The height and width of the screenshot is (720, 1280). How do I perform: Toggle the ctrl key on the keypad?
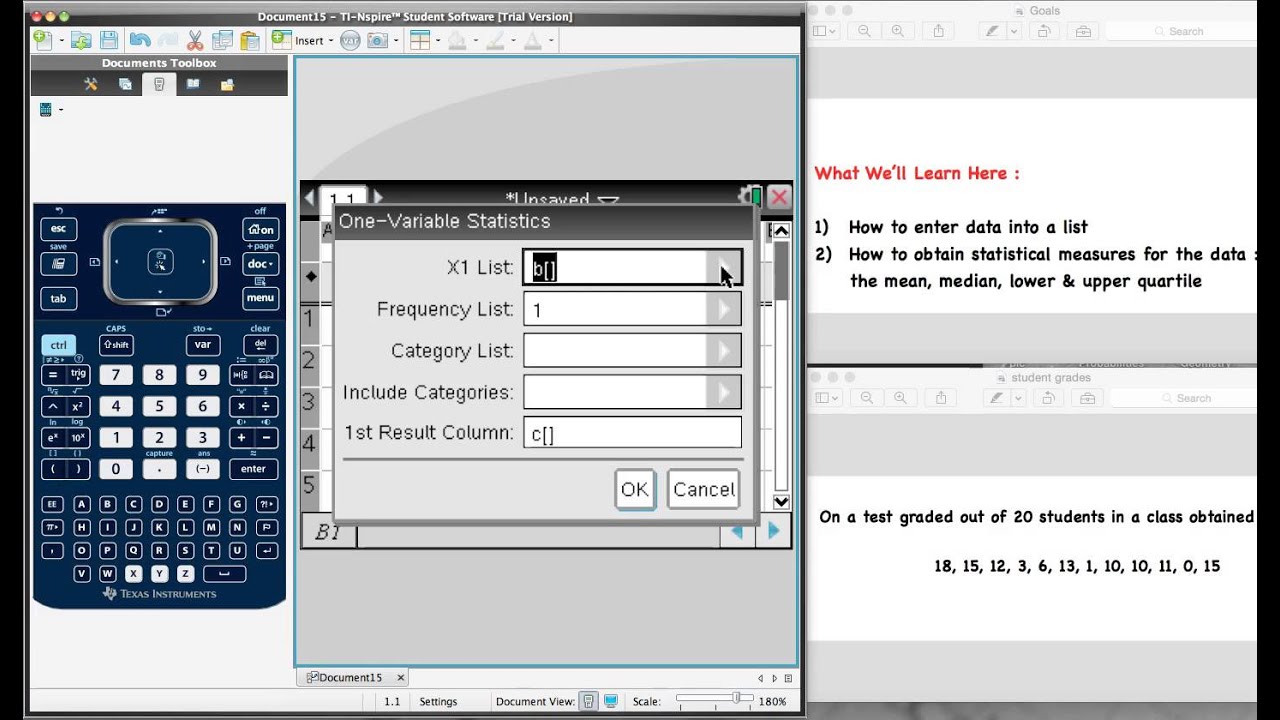click(59, 345)
